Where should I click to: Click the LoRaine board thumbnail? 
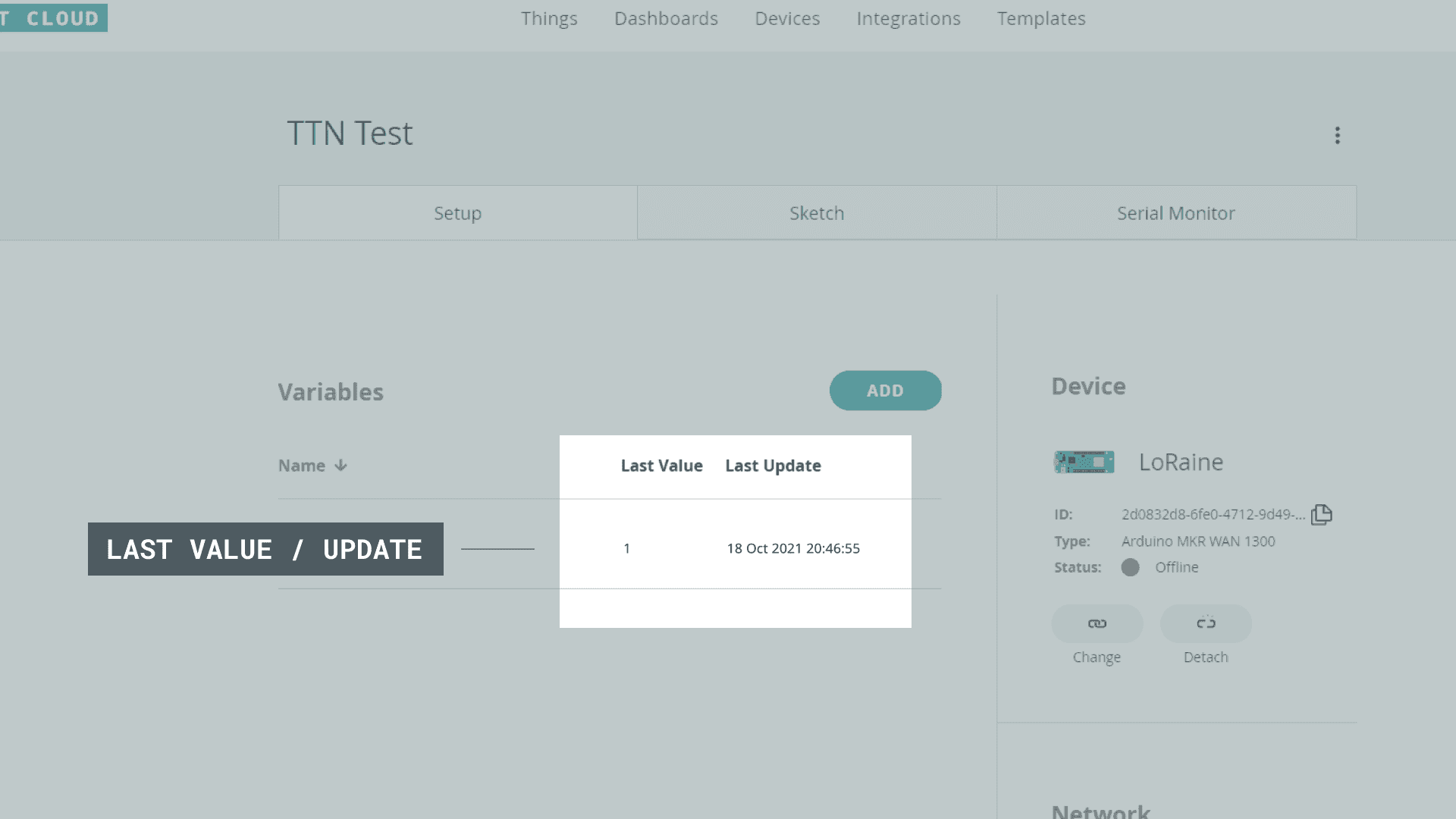point(1084,462)
